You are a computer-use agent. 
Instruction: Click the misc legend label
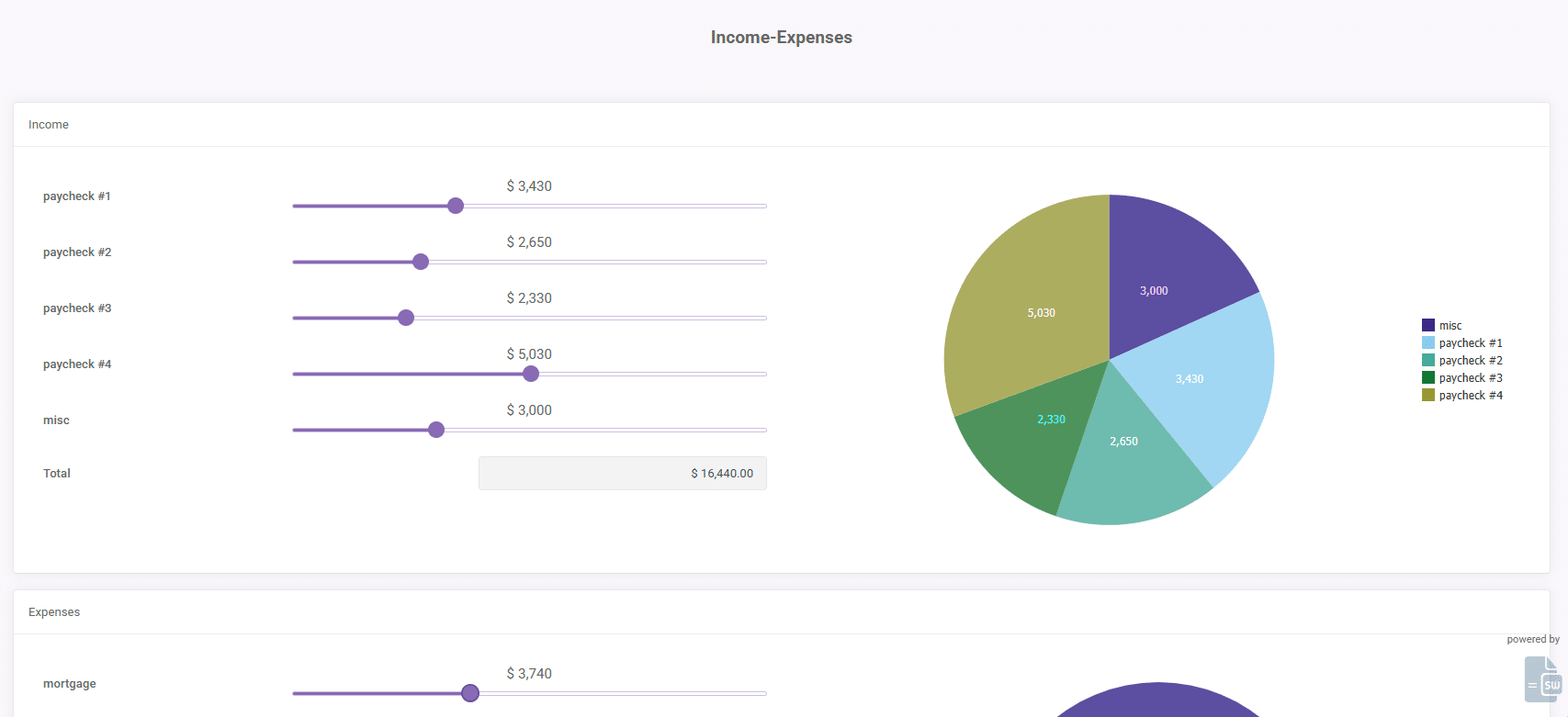(x=1450, y=326)
